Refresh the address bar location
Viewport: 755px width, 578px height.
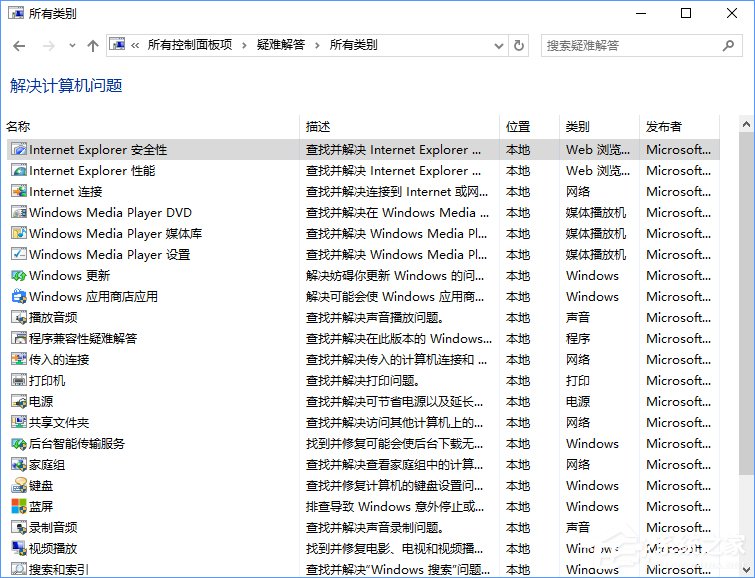(519, 46)
